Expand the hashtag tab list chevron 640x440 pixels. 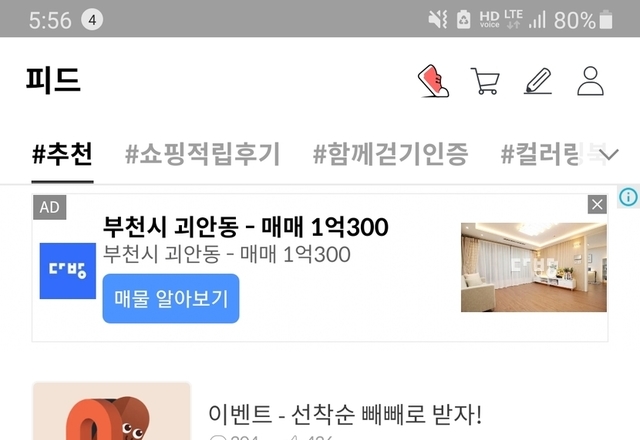pyautogui.click(x=609, y=154)
